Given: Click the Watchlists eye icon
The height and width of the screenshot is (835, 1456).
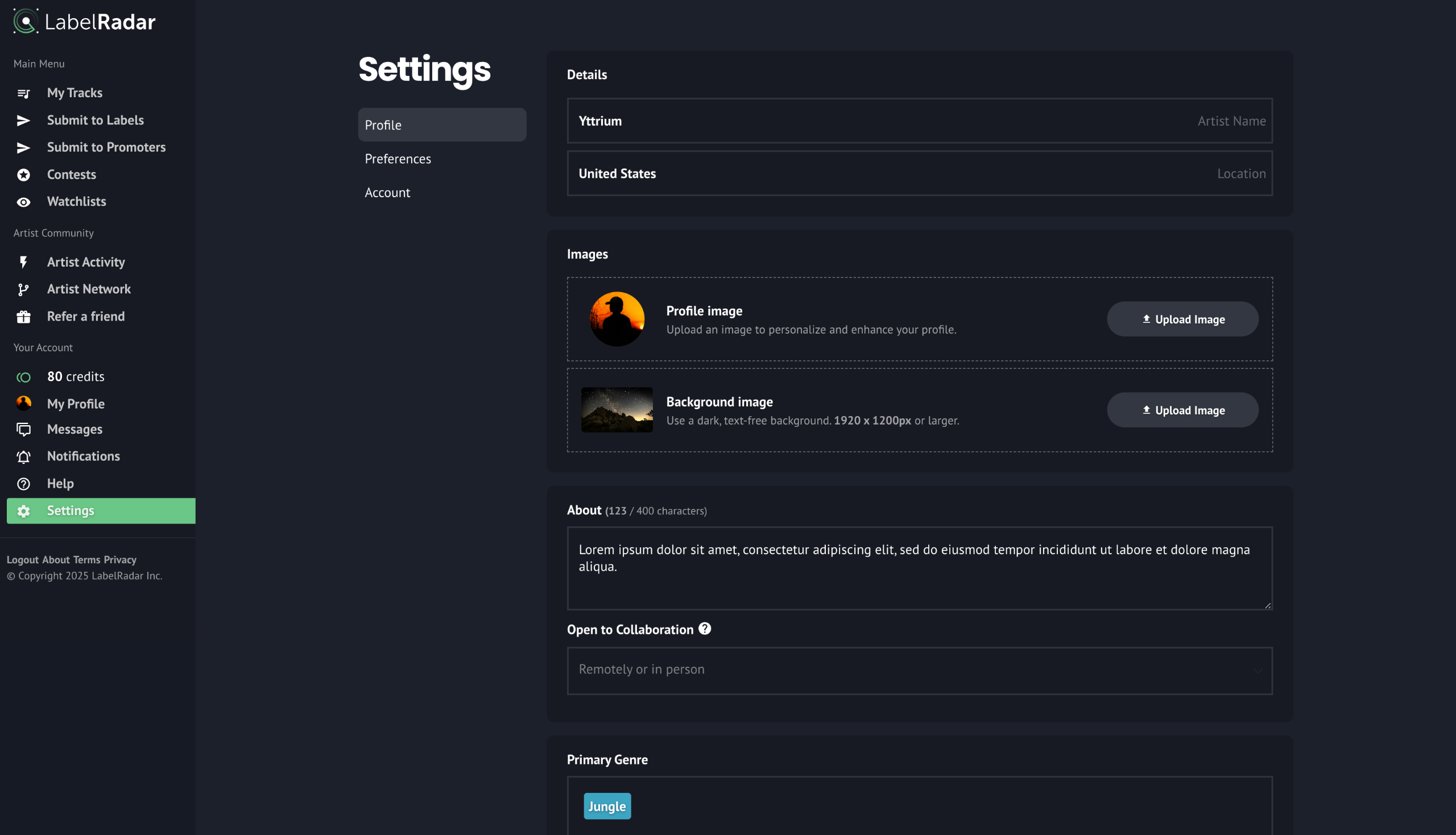Looking at the screenshot, I should tap(23, 202).
